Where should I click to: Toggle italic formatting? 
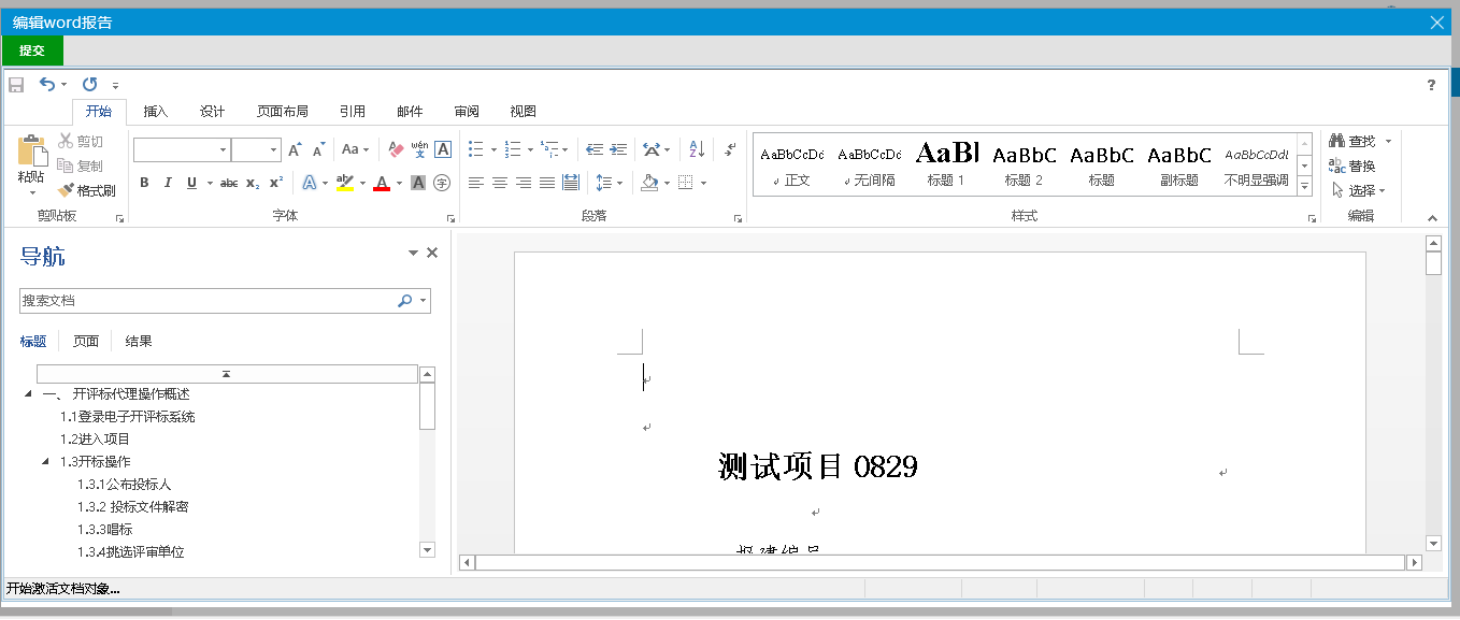pyautogui.click(x=167, y=183)
